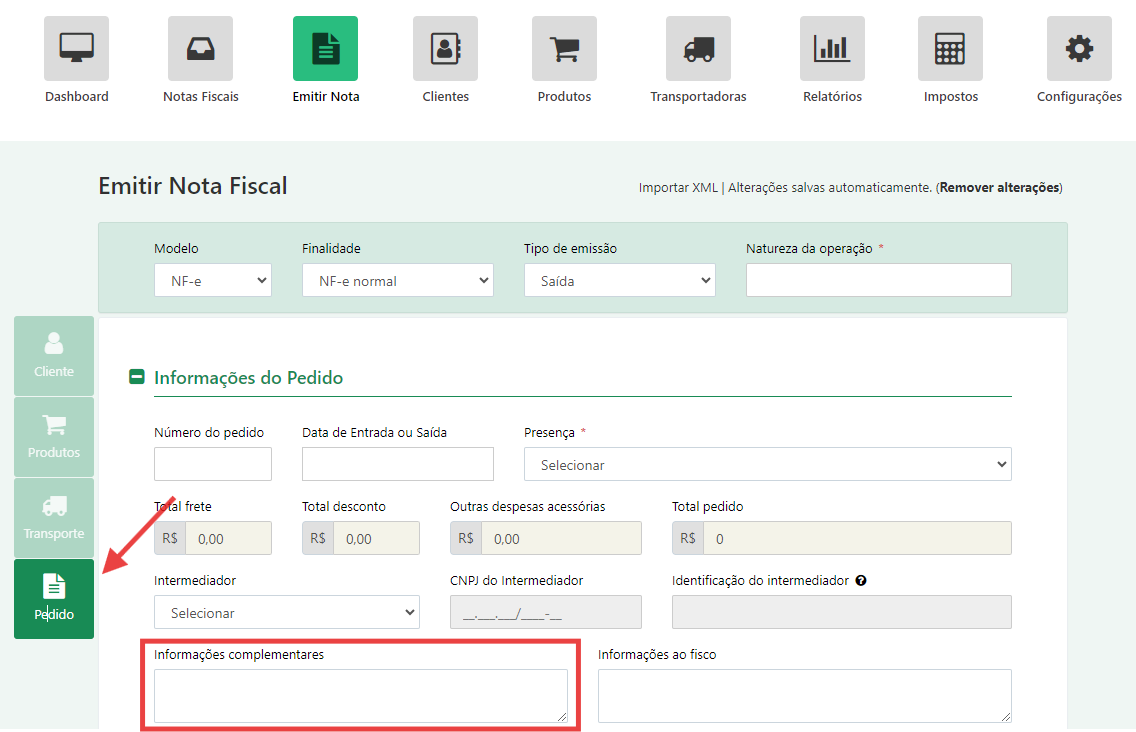Screen dimensions: 1136x732
Task: Open the Clientes contact book icon
Action: click(446, 49)
